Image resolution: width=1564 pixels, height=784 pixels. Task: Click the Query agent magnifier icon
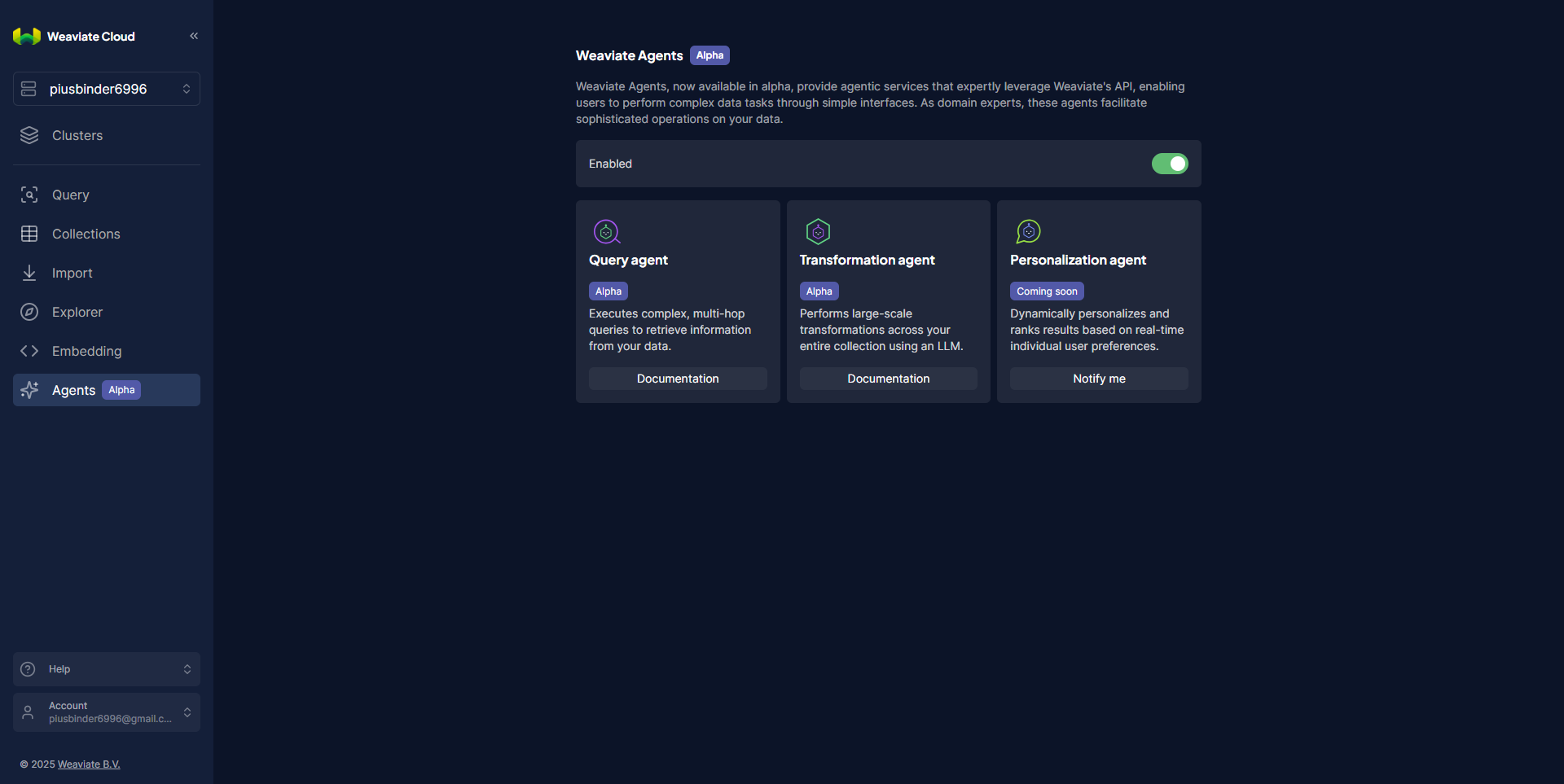coord(607,232)
